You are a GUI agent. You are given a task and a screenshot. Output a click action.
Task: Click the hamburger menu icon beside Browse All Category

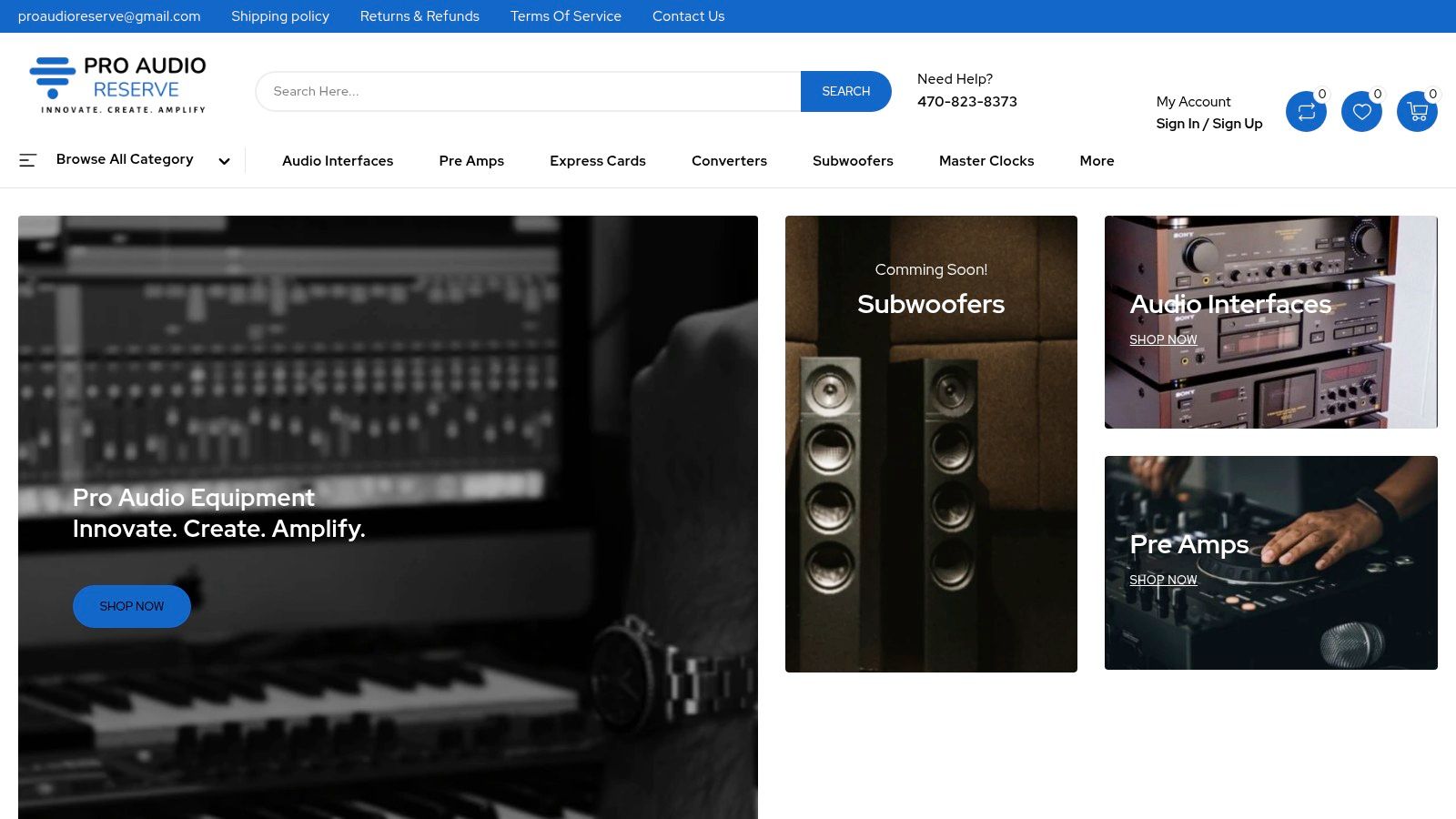28,160
